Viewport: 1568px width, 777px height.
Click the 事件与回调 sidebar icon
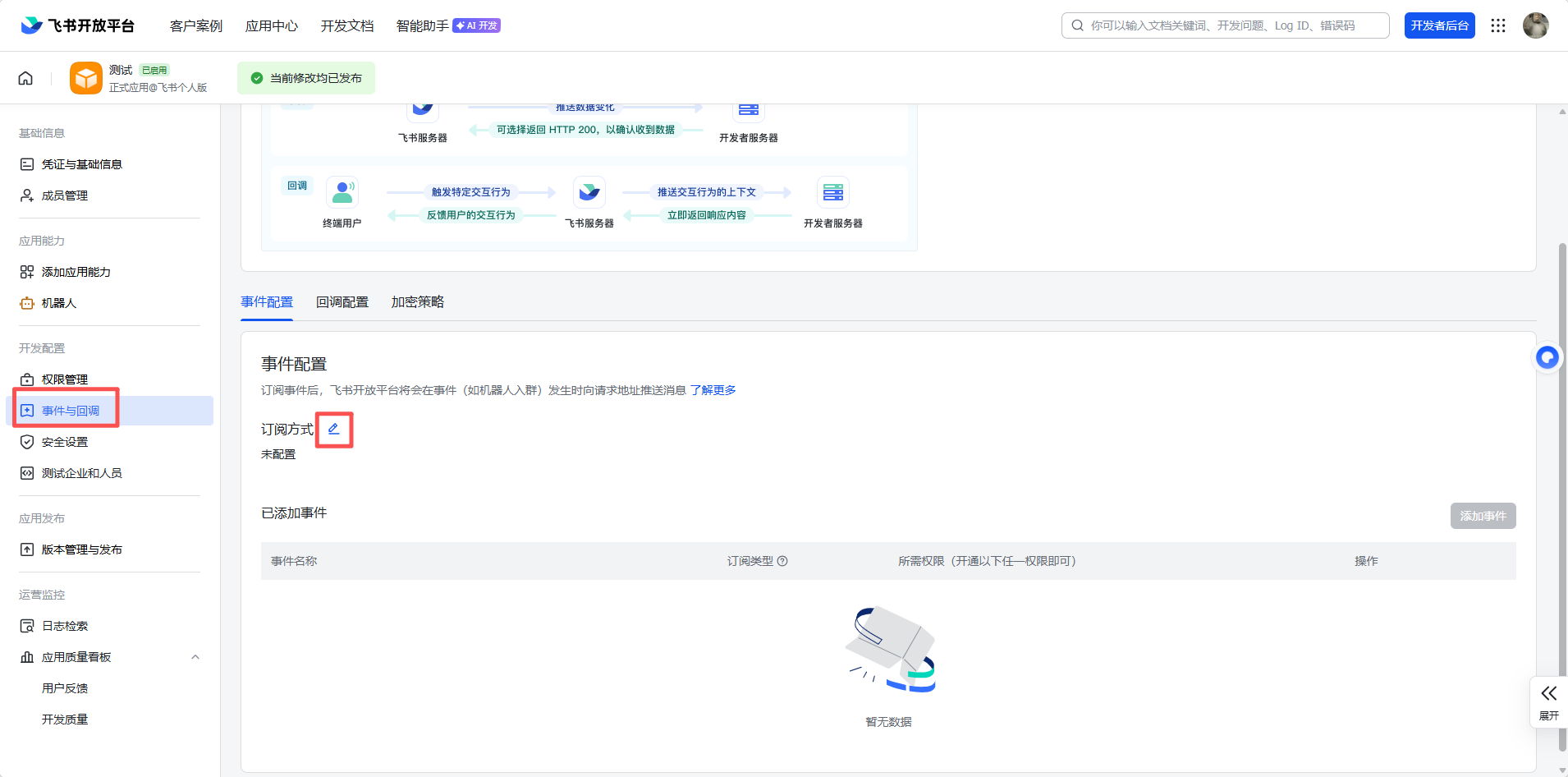coord(27,411)
